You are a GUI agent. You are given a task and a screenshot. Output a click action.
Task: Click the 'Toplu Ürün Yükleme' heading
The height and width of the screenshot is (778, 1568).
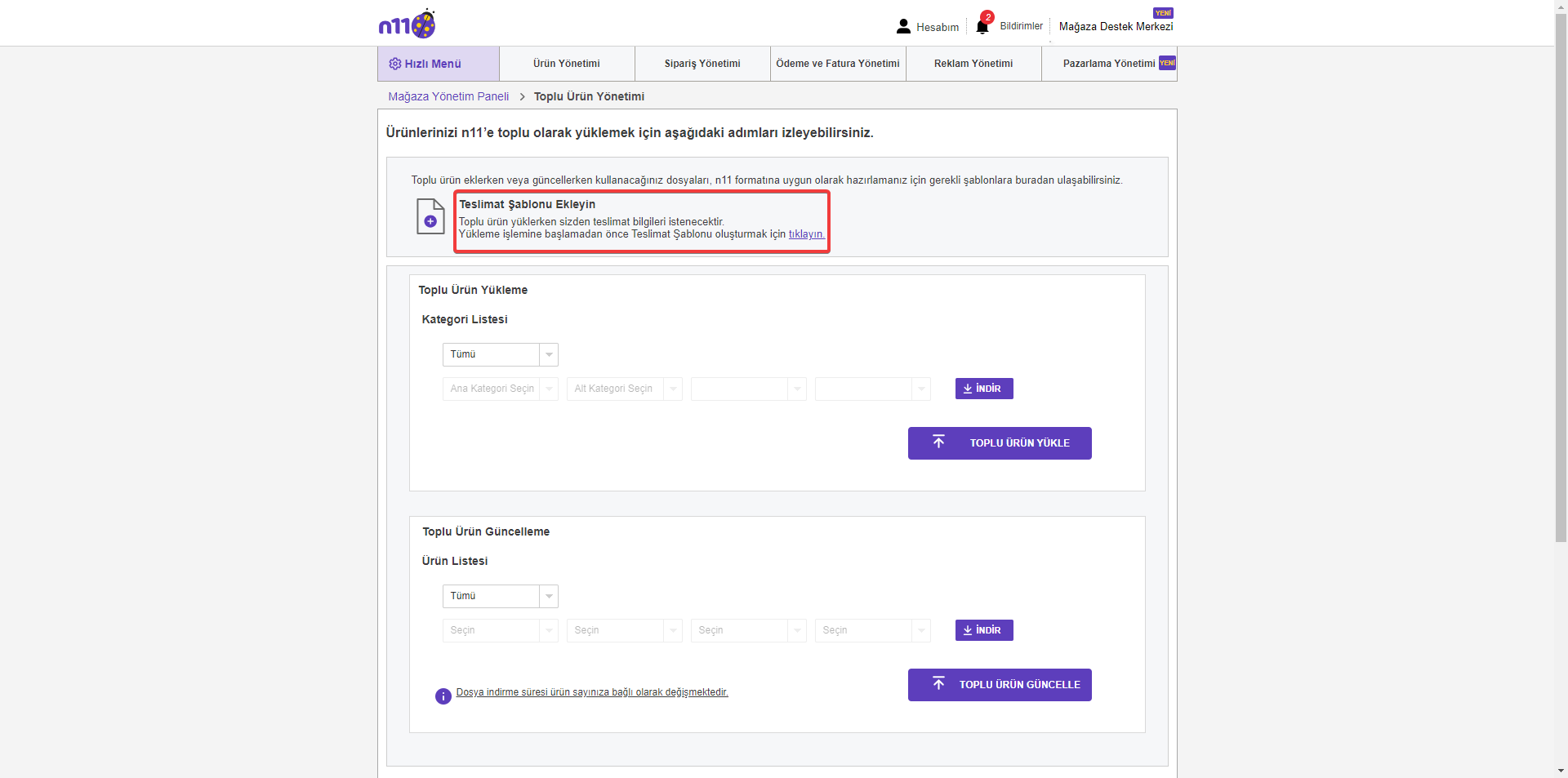point(473,290)
